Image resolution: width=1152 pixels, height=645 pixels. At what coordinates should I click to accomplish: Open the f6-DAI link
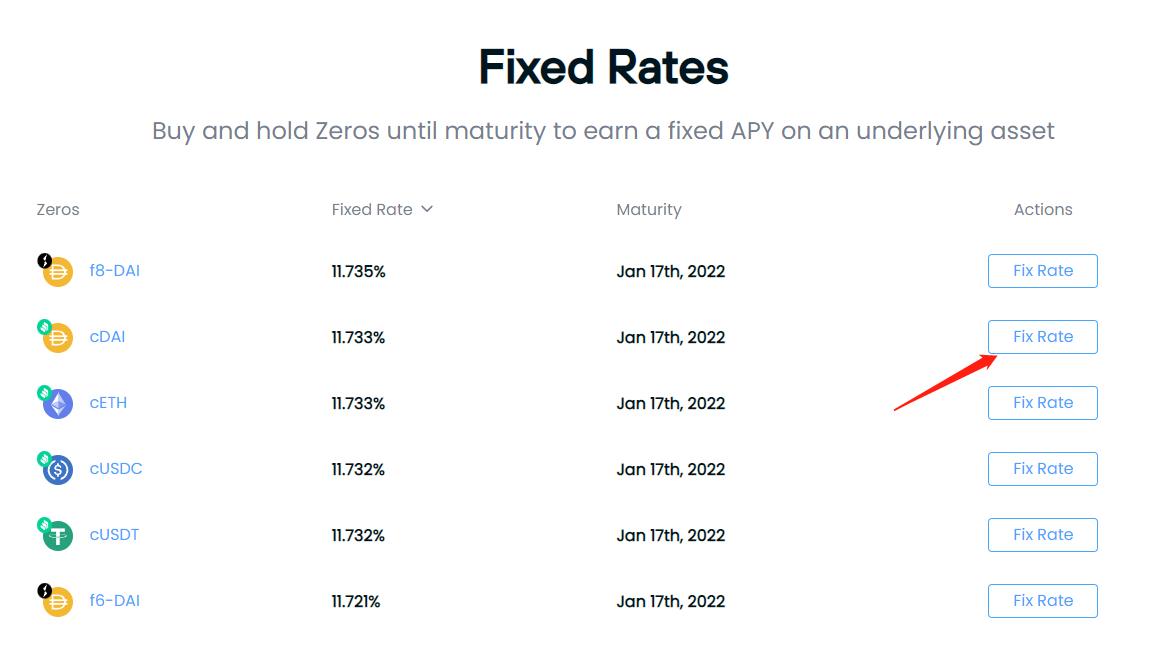(115, 600)
